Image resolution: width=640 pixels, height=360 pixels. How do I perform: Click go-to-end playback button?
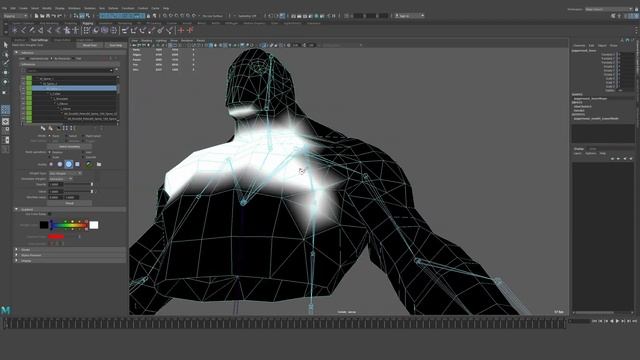point(634,321)
